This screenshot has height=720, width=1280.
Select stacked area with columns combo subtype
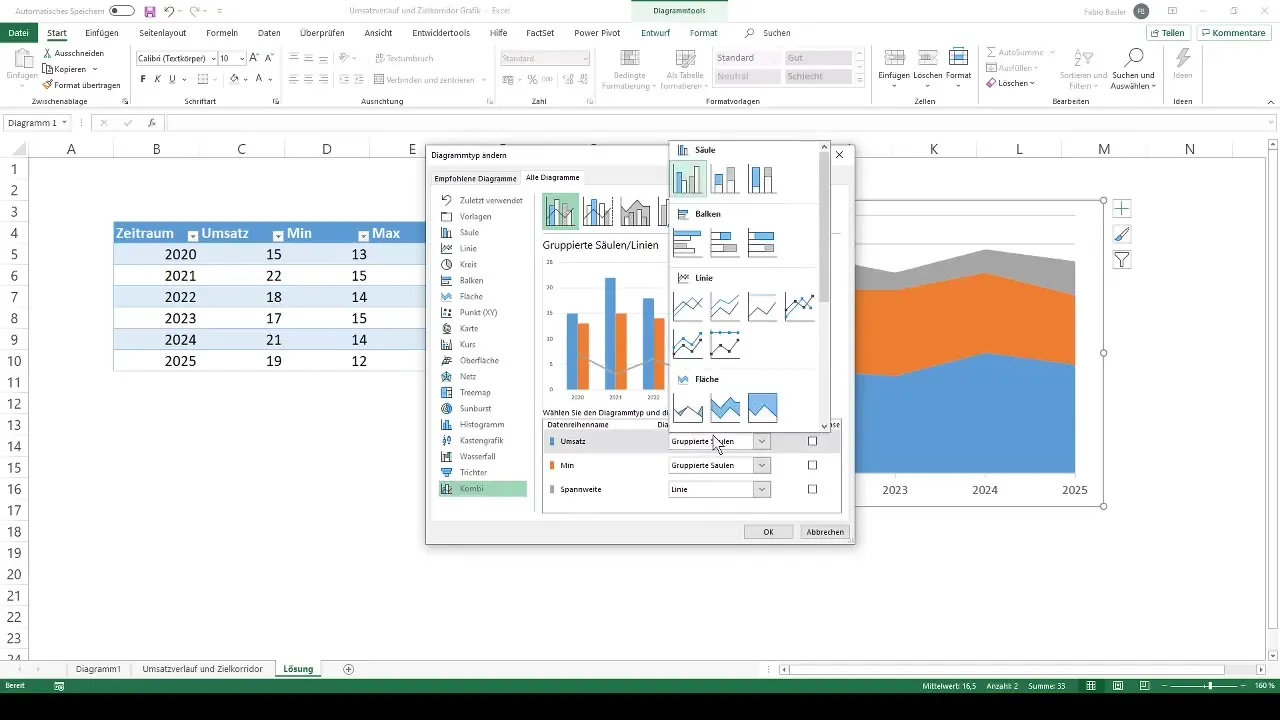pyautogui.click(x=635, y=211)
